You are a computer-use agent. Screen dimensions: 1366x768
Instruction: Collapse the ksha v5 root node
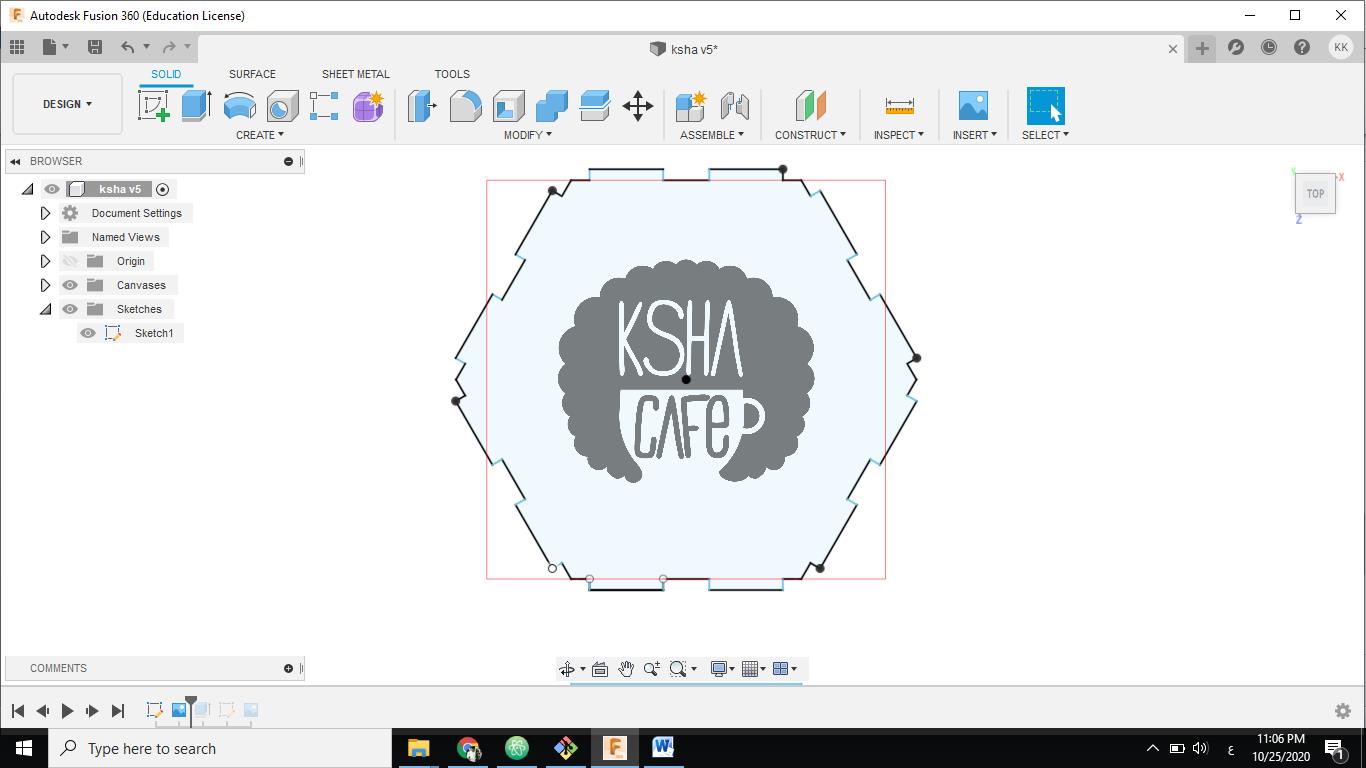(x=27, y=189)
